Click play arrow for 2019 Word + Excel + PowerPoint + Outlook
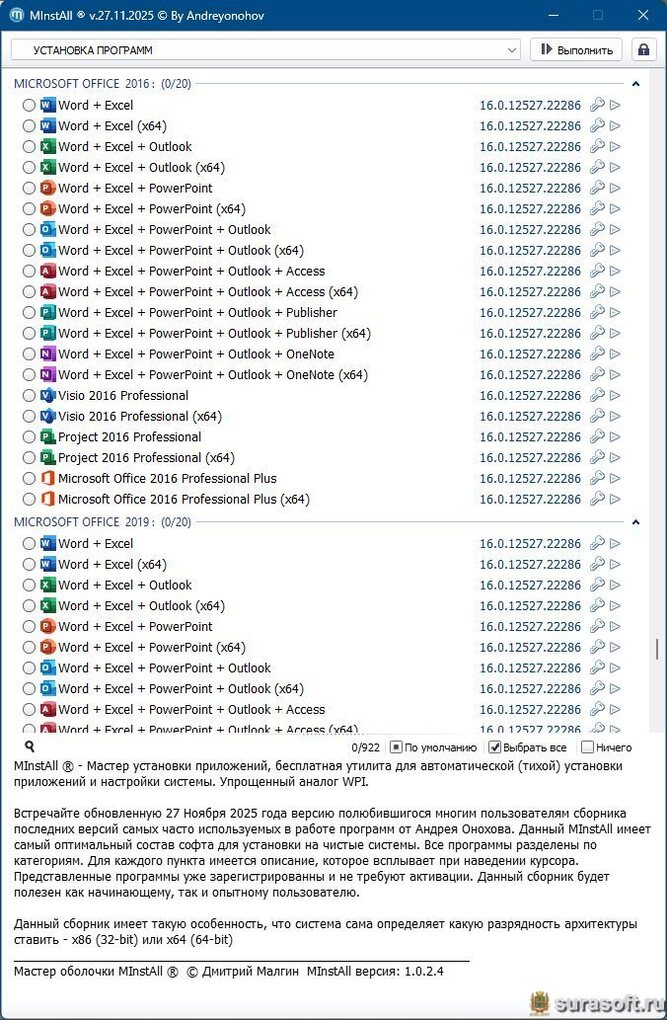Viewport: 667px width, 1020px height. point(615,669)
